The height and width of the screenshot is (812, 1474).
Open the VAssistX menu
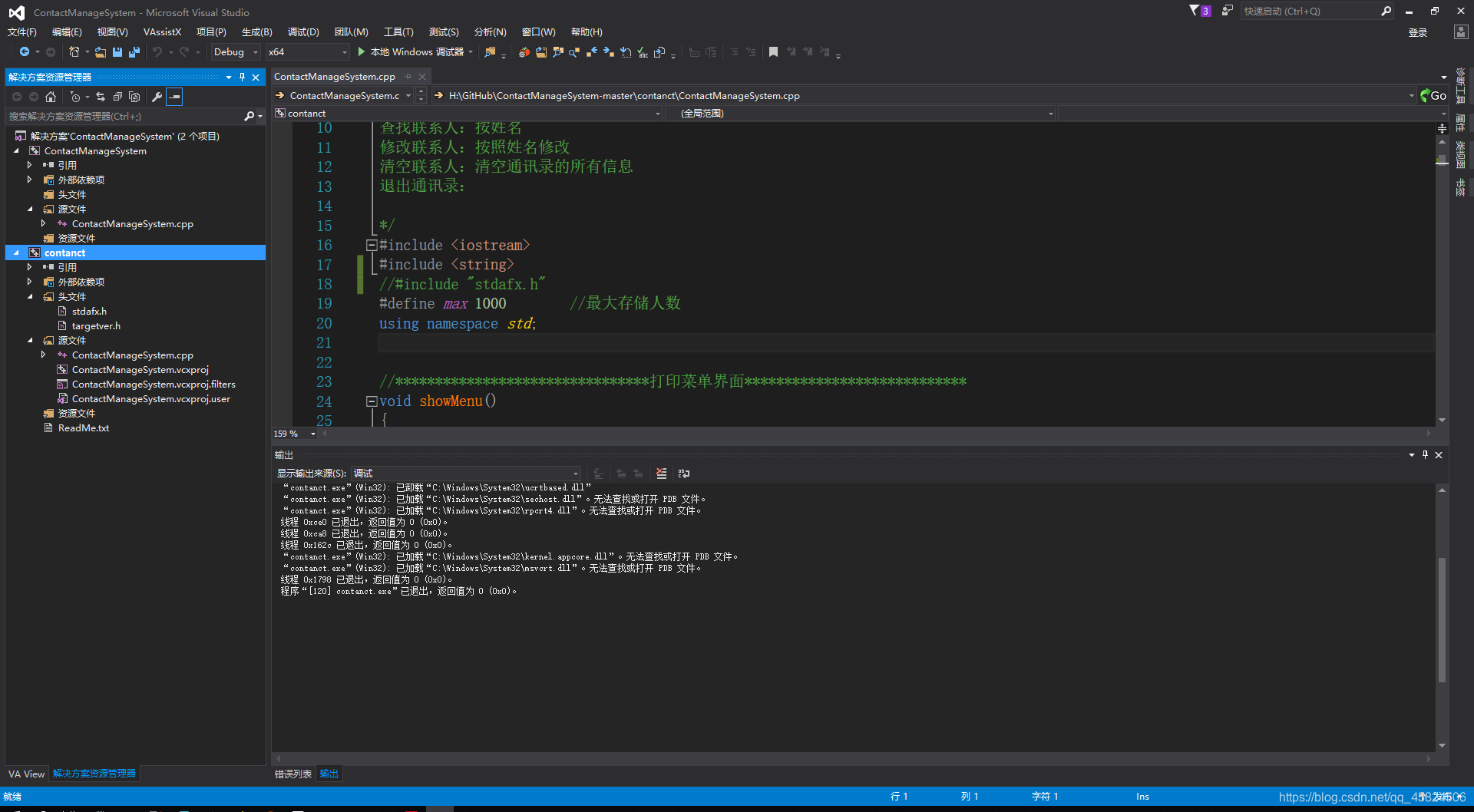click(x=162, y=31)
